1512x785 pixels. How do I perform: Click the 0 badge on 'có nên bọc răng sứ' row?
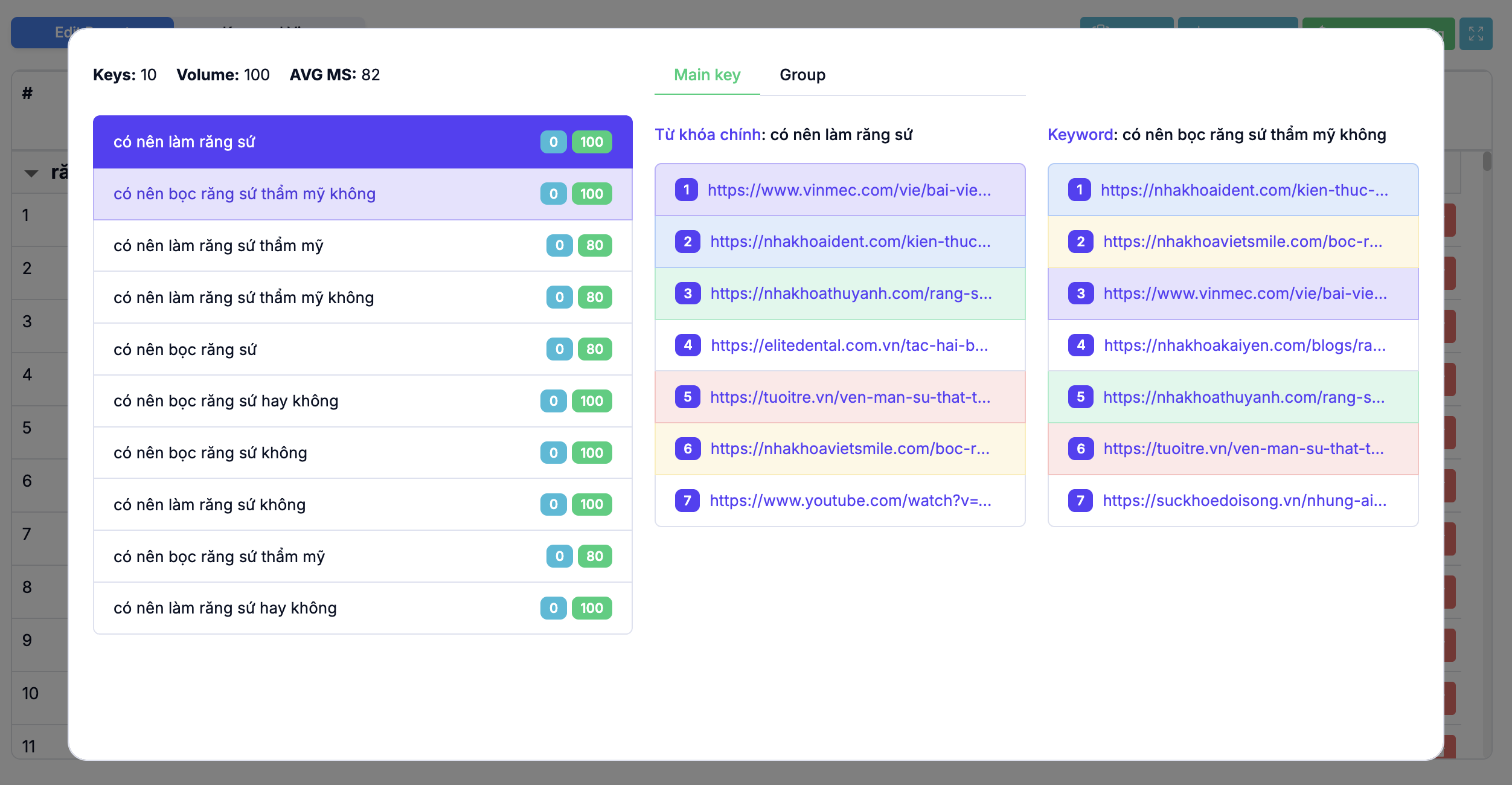(x=559, y=349)
